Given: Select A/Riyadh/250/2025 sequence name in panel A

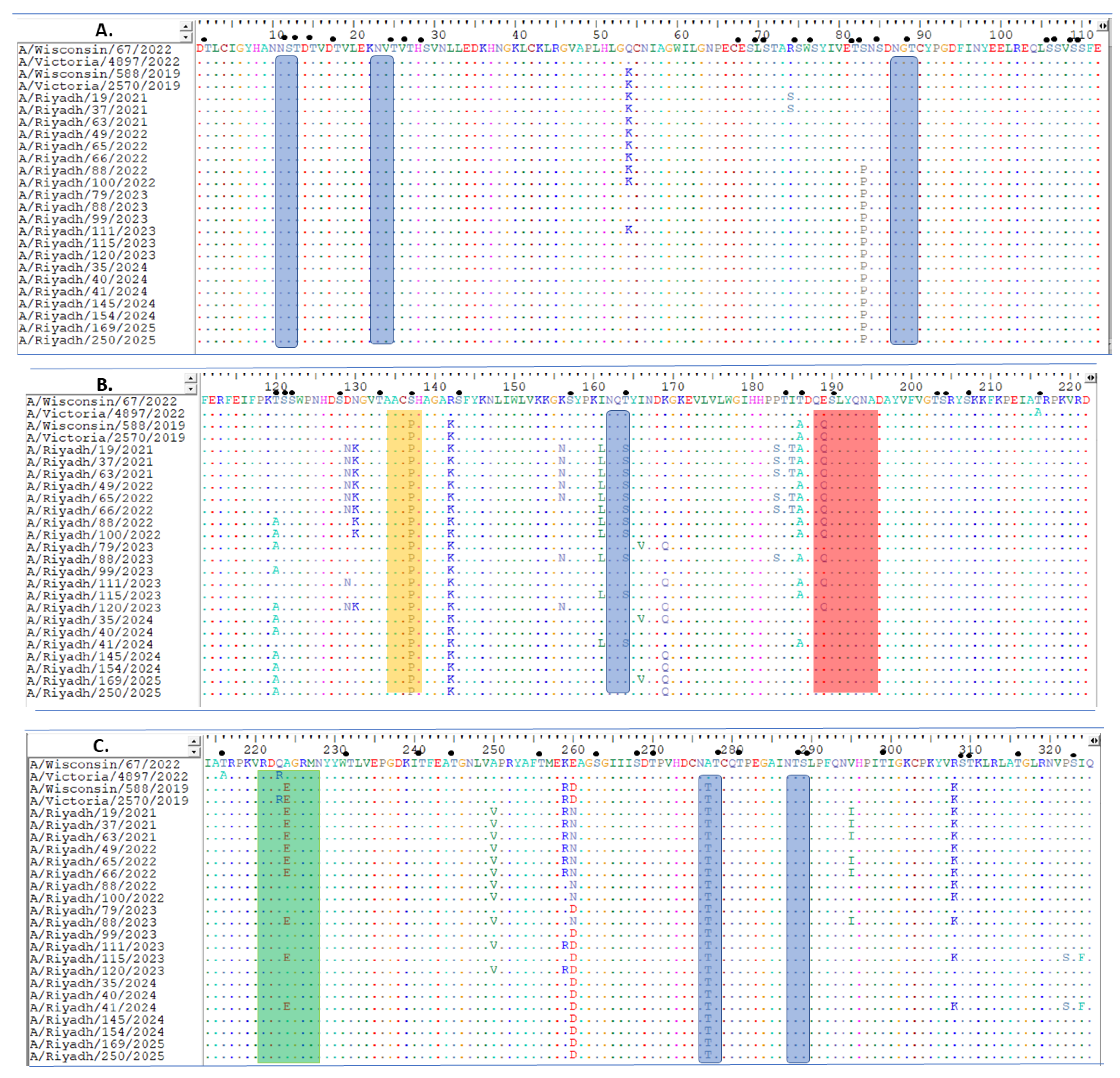Looking at the screenshot, I should (87, 341).
